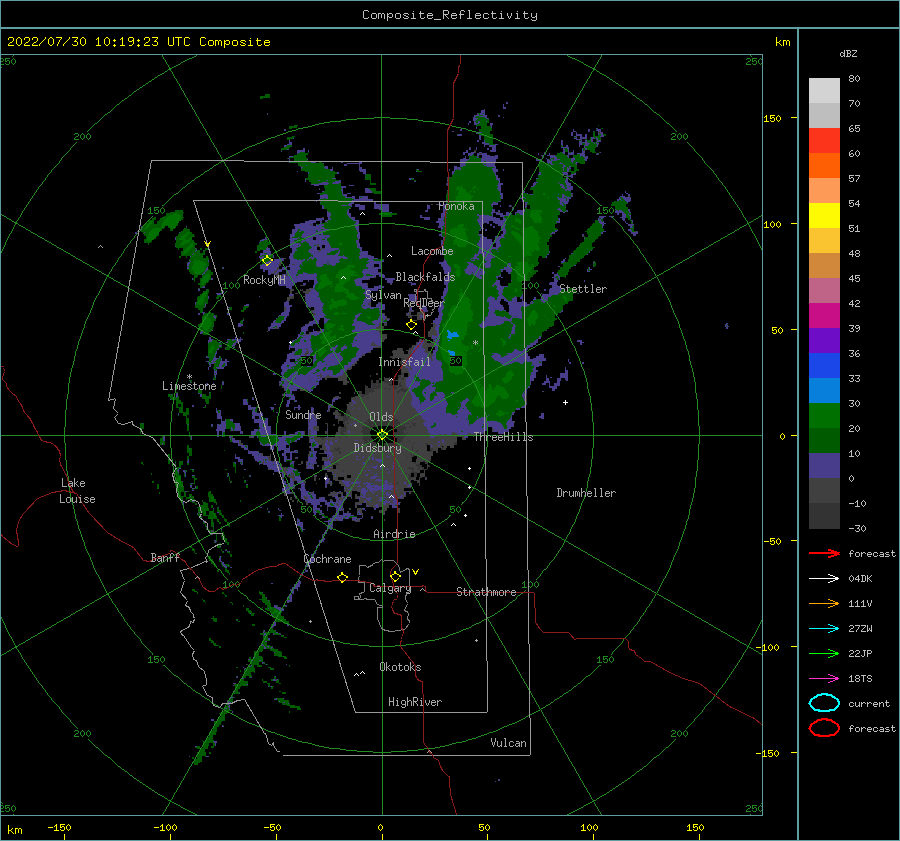Click the Vulcan town label

[x=508, y=743]
